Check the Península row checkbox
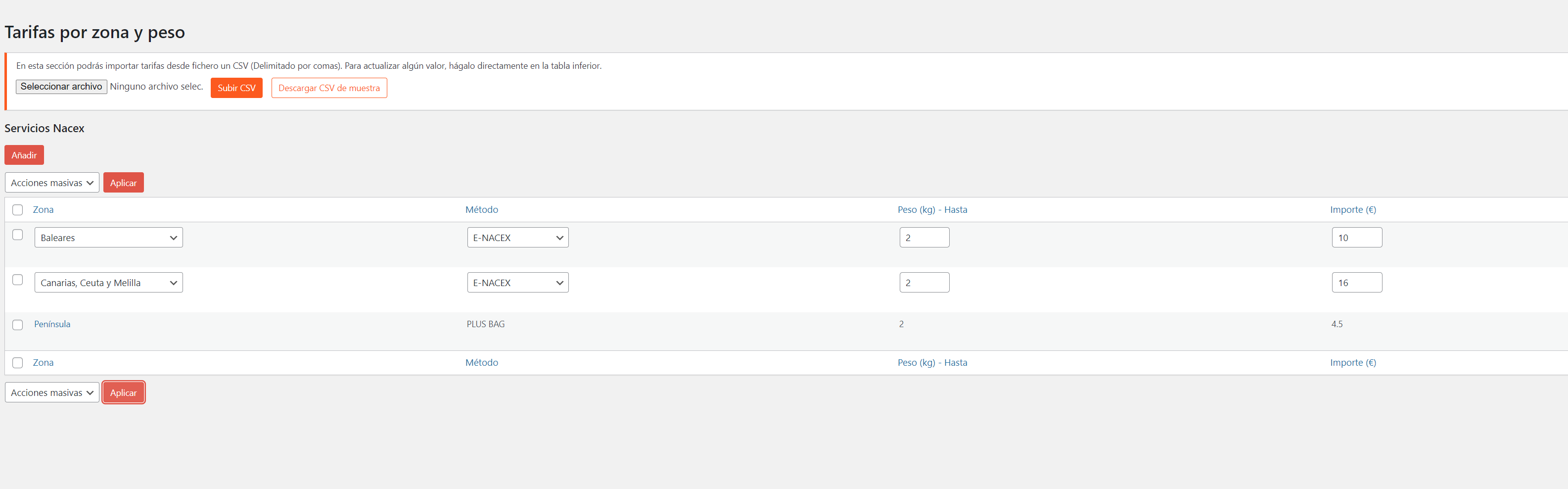 tap(18, 325)
